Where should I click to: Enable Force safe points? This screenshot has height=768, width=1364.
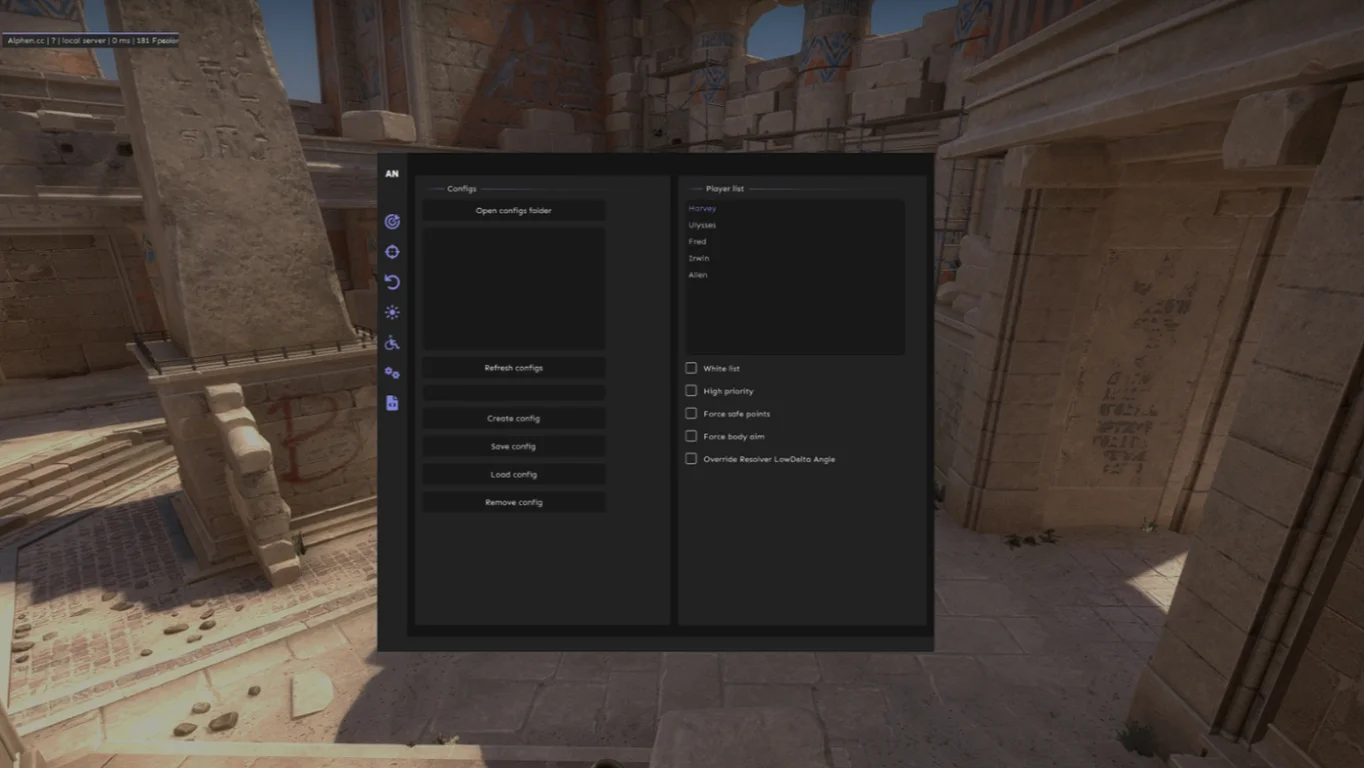point(690,413)
